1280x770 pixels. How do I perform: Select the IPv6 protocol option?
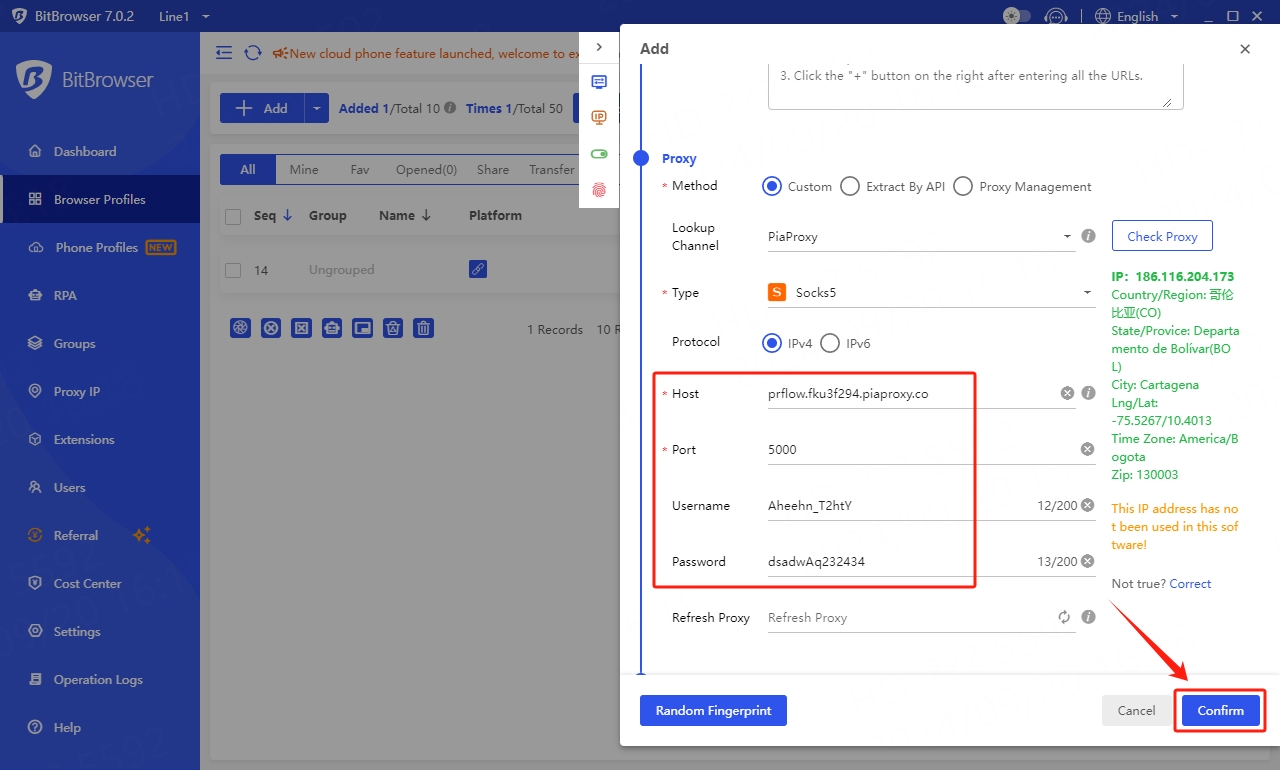click(830, 343)
